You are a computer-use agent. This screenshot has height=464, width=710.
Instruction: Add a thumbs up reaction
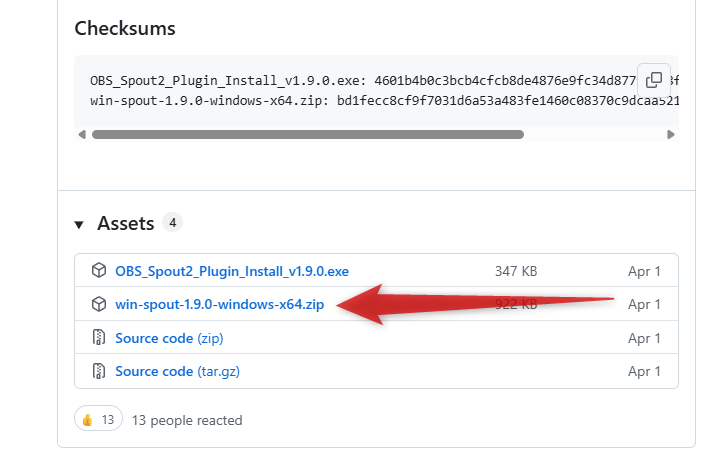coord(98,419)
